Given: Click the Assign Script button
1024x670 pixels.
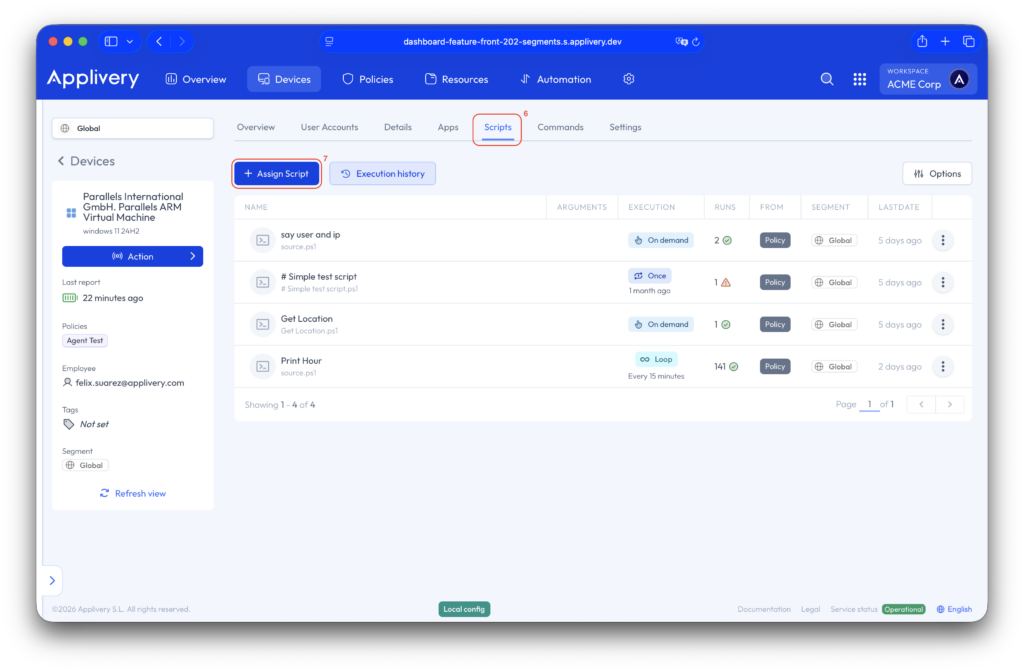Looking at the screenshot, I should (276, 173).
